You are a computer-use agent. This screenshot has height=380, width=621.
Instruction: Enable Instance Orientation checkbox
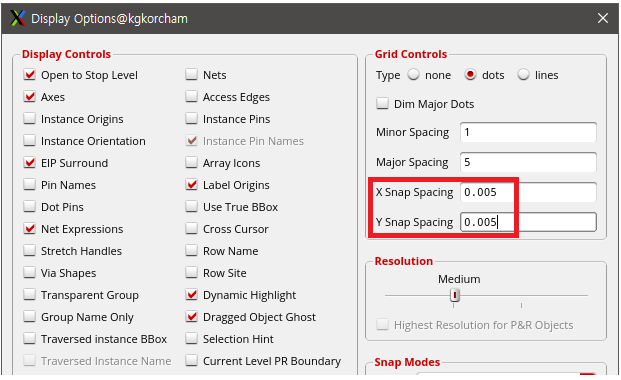(29, 141)
